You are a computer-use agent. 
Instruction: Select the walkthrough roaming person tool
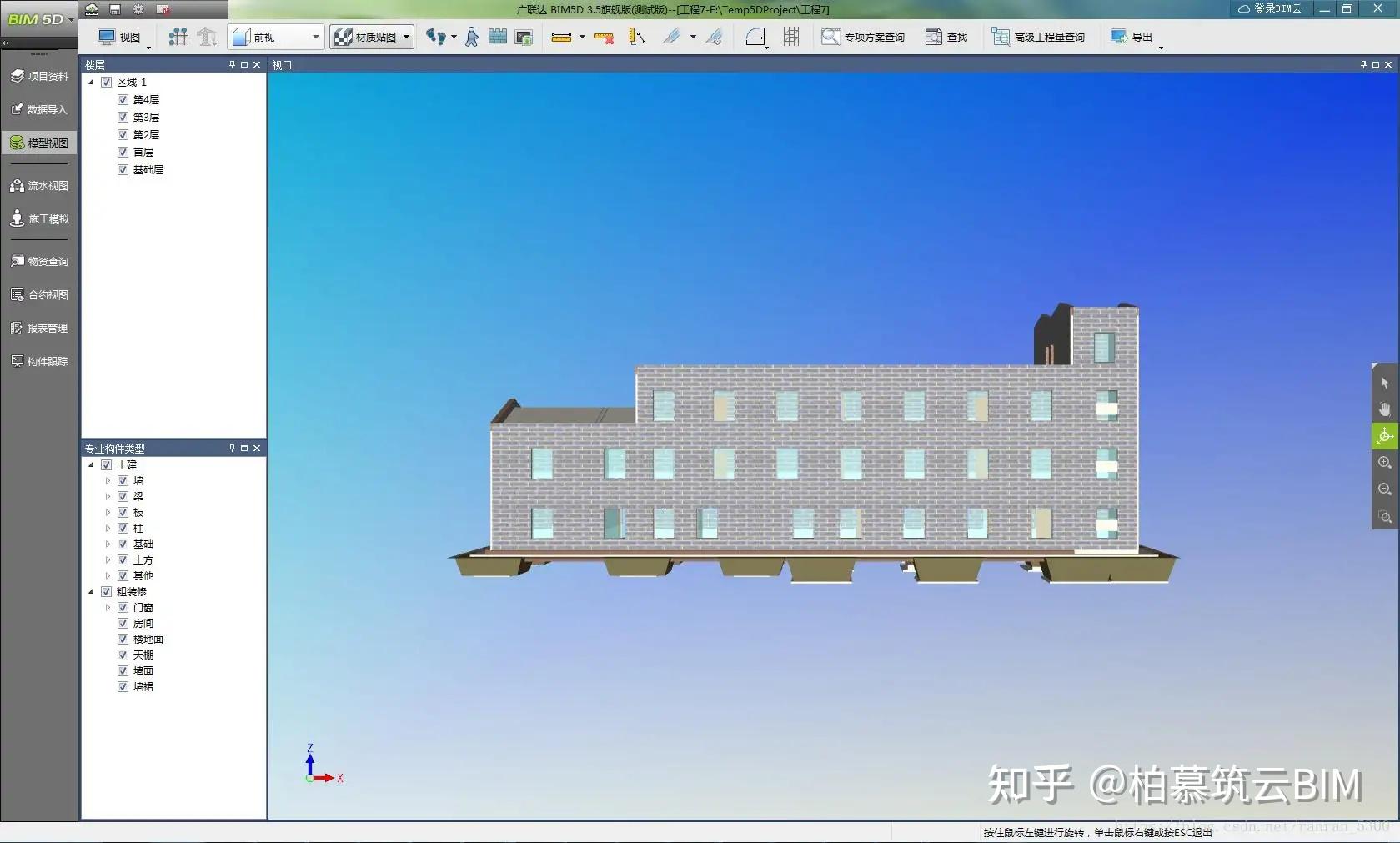(x=472, y=37)
